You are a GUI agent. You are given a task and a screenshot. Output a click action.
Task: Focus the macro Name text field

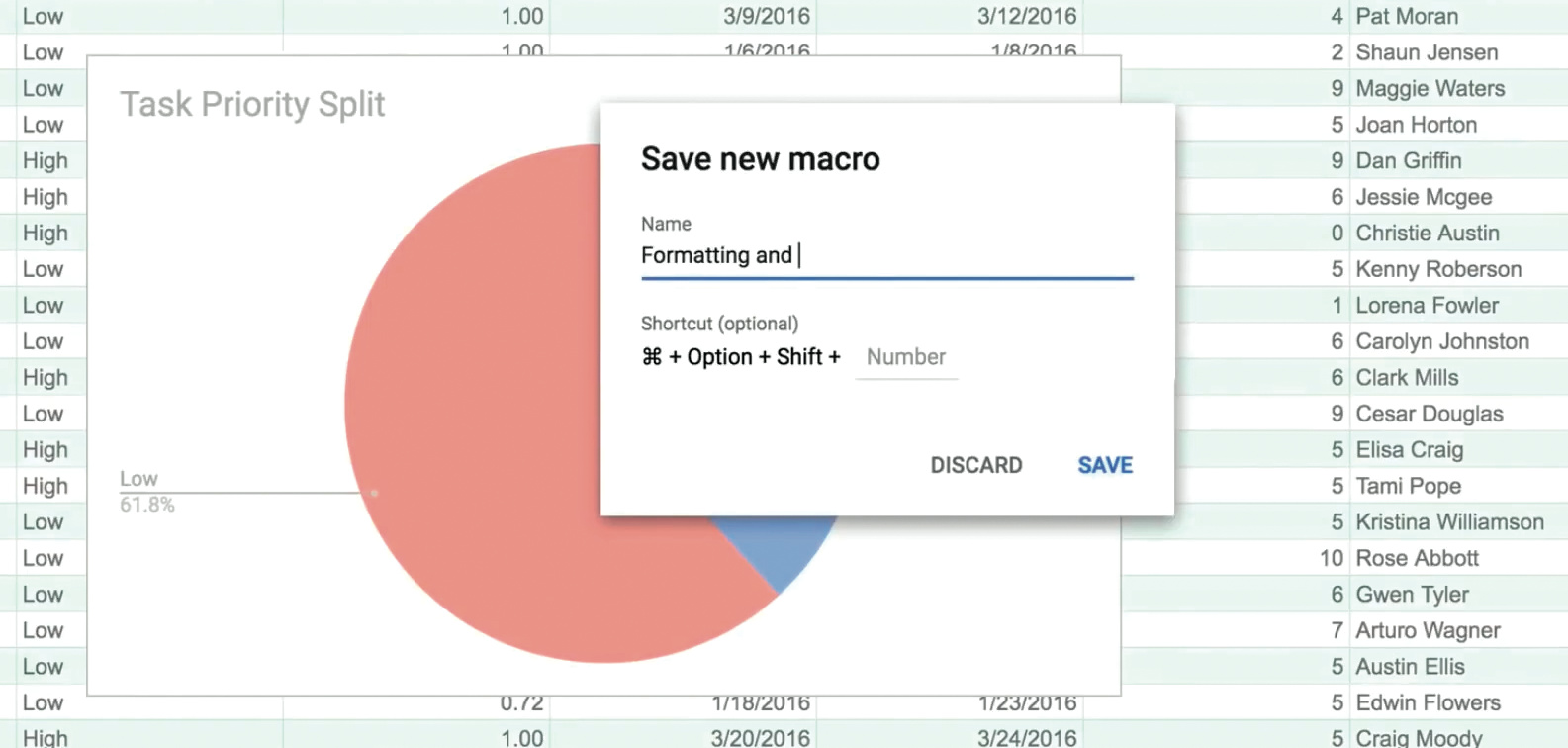pyautogui.click(x=885, y=256)
